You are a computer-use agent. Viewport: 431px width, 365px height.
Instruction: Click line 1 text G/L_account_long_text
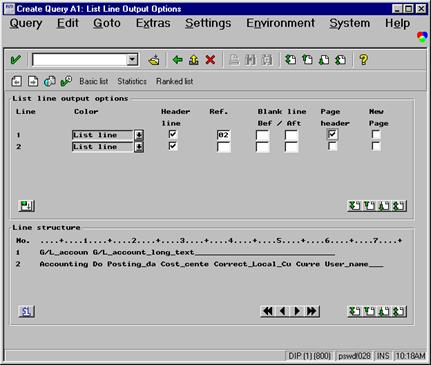click(x=143, y=252)
